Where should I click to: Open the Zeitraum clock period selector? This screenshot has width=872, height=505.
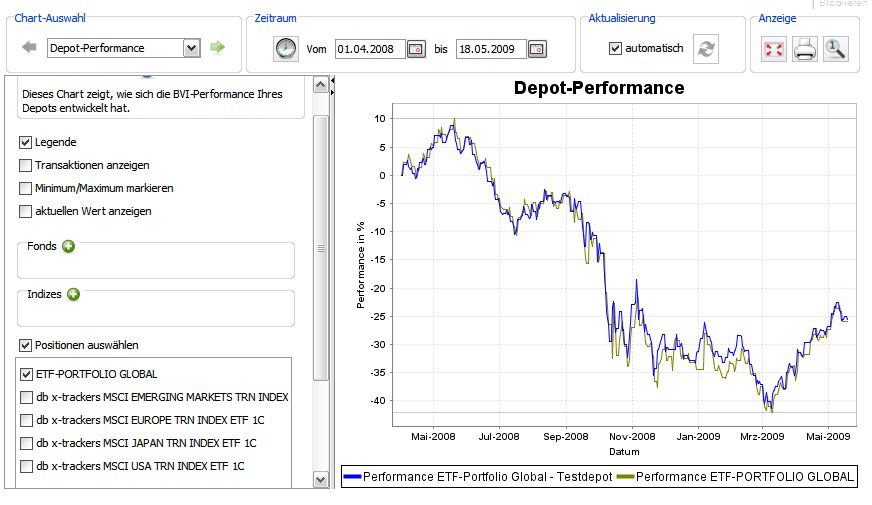tap(286, 49)
